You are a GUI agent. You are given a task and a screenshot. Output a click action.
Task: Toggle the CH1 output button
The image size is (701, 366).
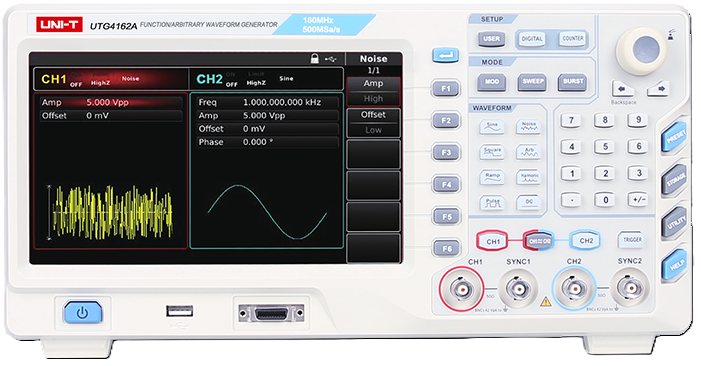493,241
